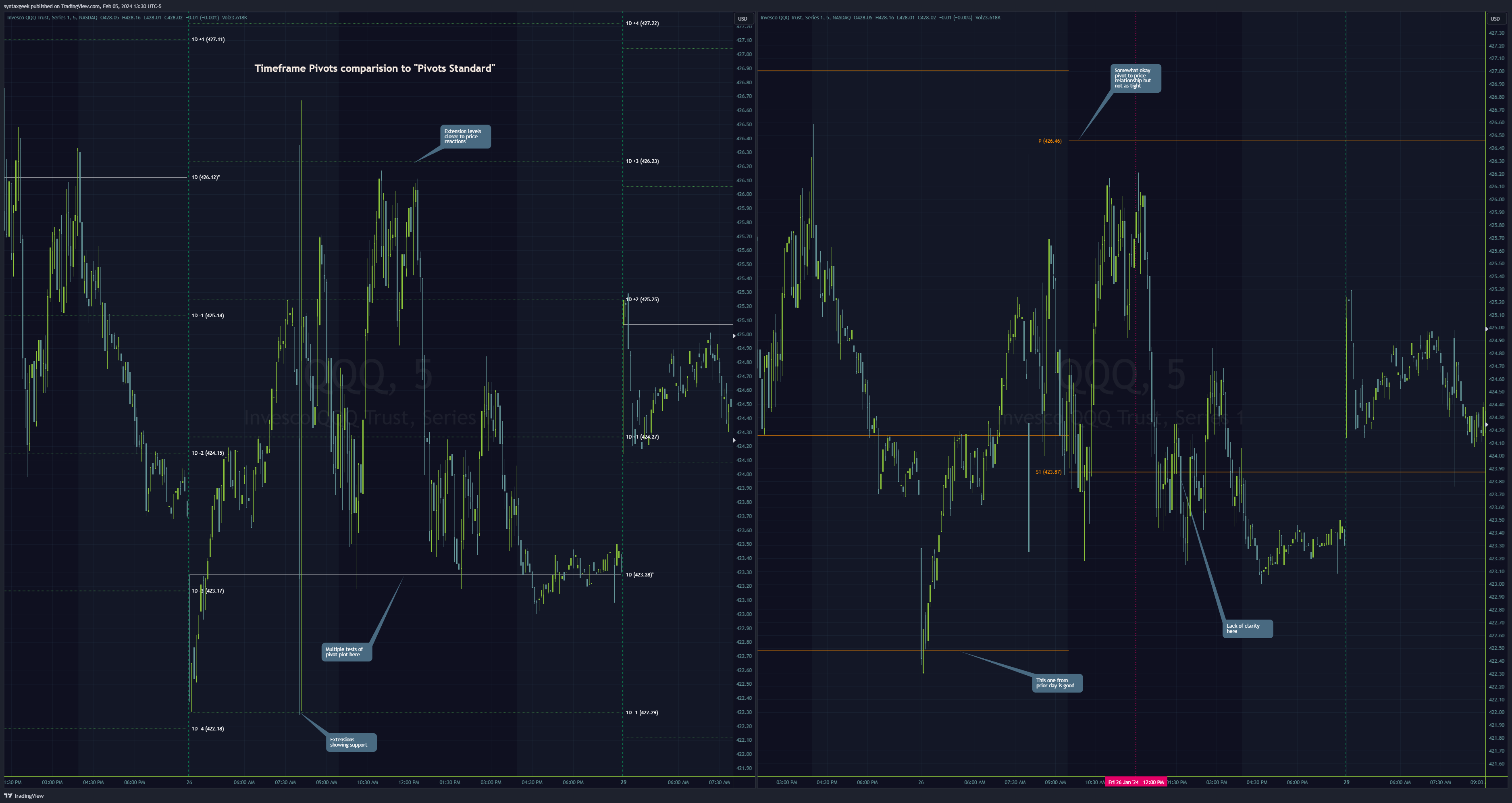Image resolution: width=1512 pixels, height=803 pixels.
Task: Click the left chart's Invesco QQQ Trust symbol header
Action: tap(52, 18)
